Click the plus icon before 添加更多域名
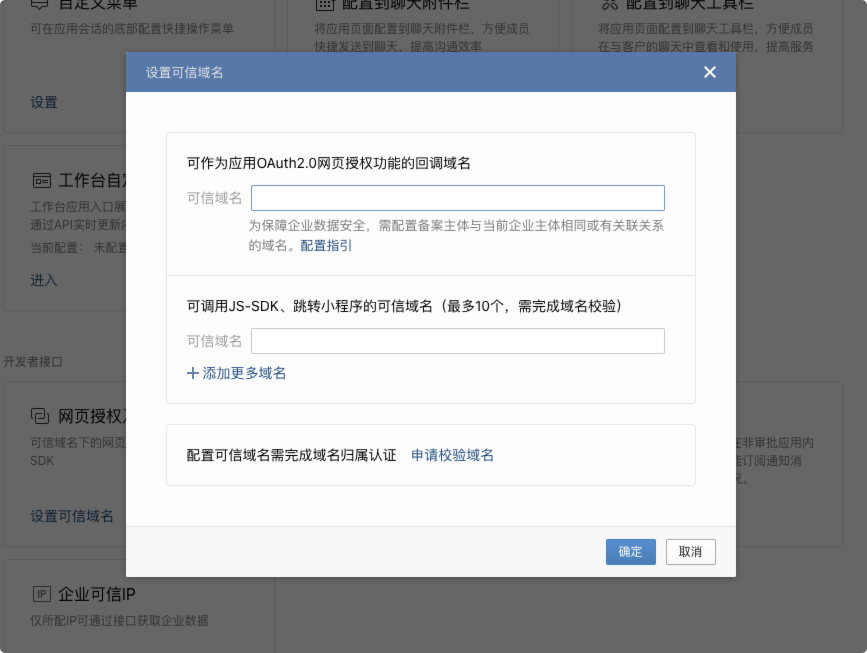This screenshot has height=653, width=867. (193, 373)
